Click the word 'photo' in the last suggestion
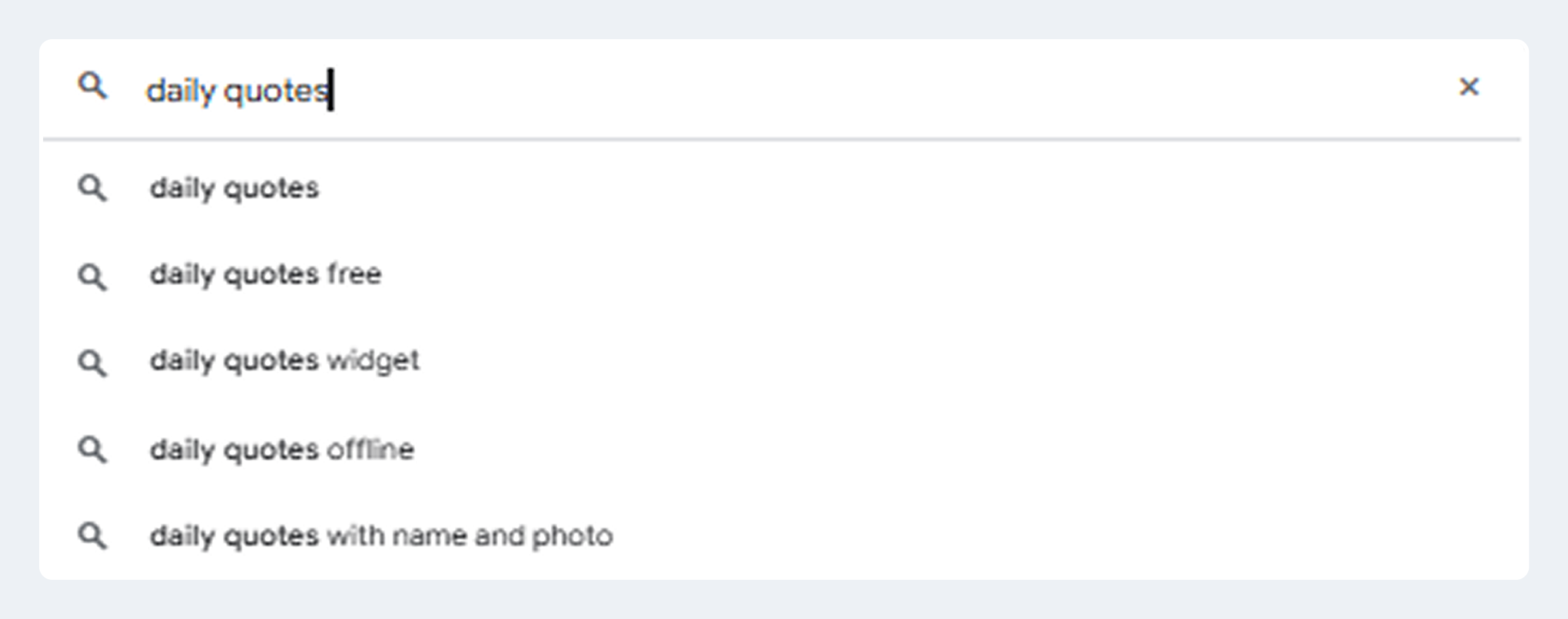 (572, 536)
